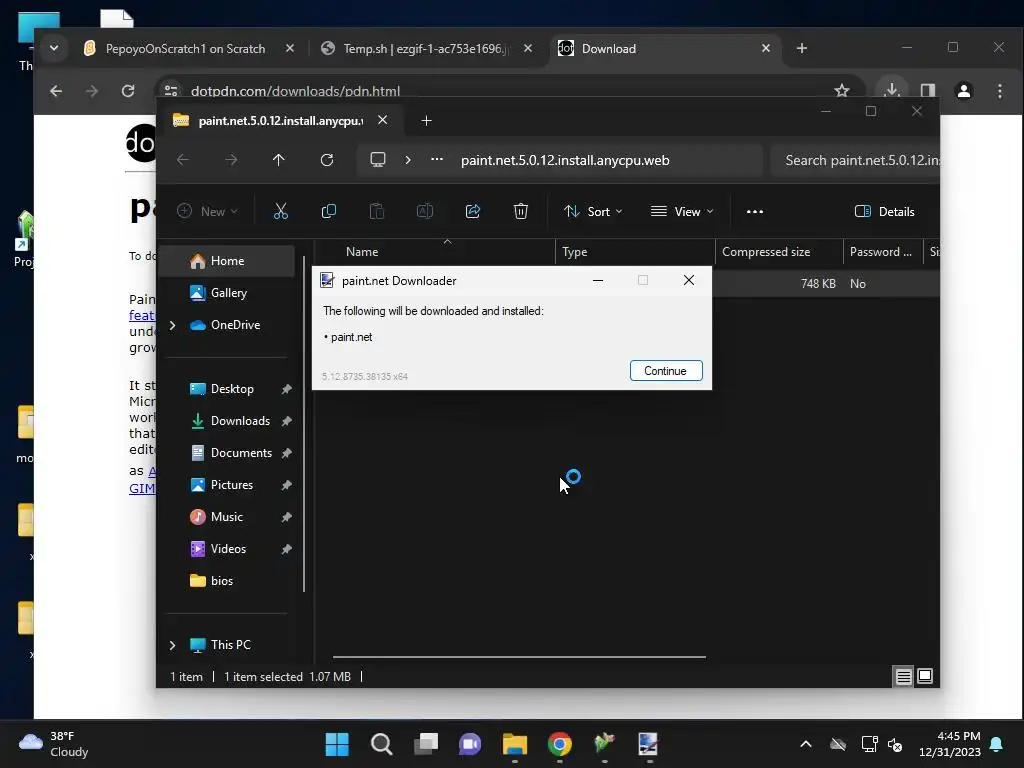The image size is (1024, 768).
Task: Expand the address bar path chevron
Action: (408, 160)
